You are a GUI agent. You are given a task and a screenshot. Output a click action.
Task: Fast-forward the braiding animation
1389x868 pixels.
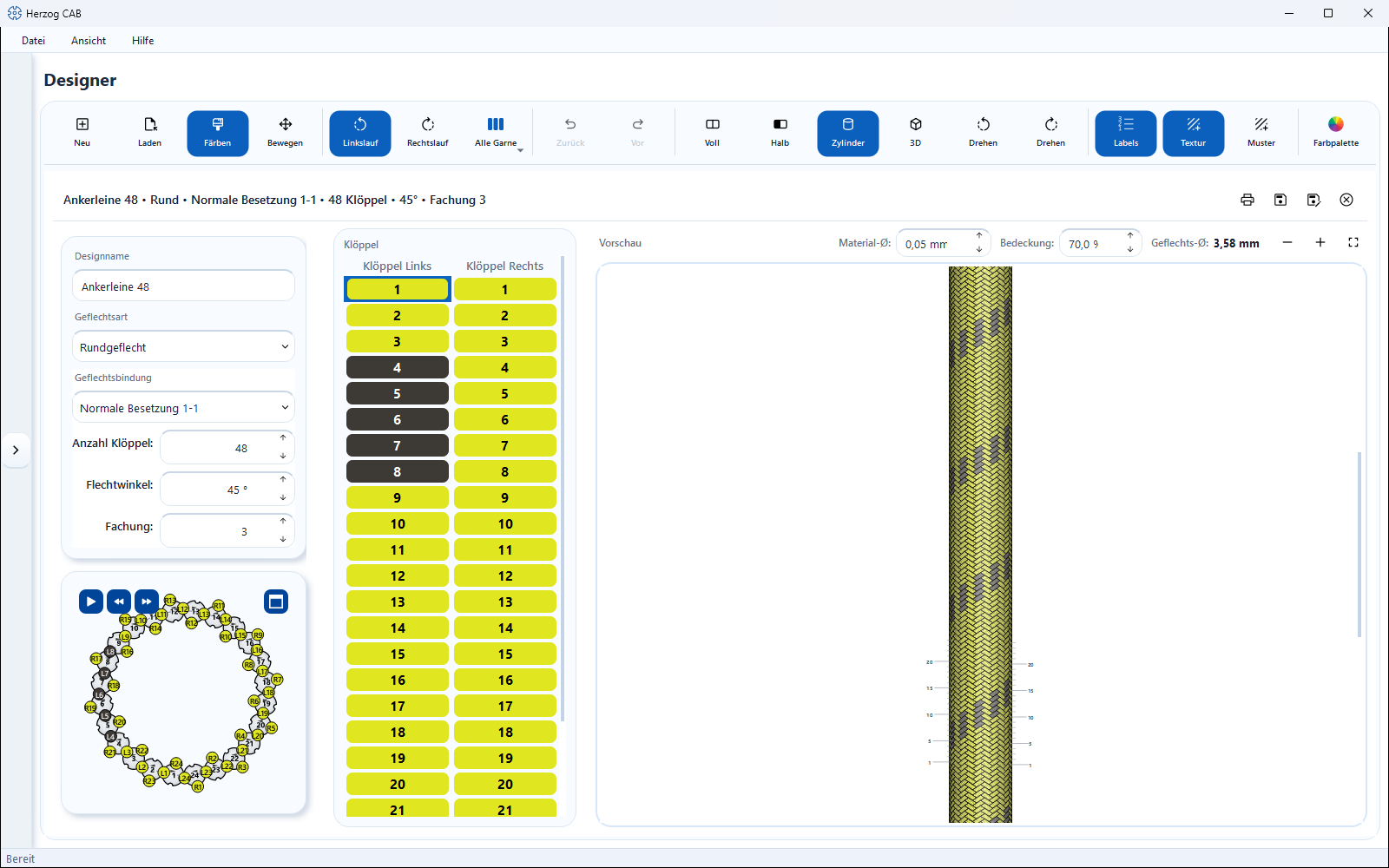pyautogui.click(x=147, y=602)
